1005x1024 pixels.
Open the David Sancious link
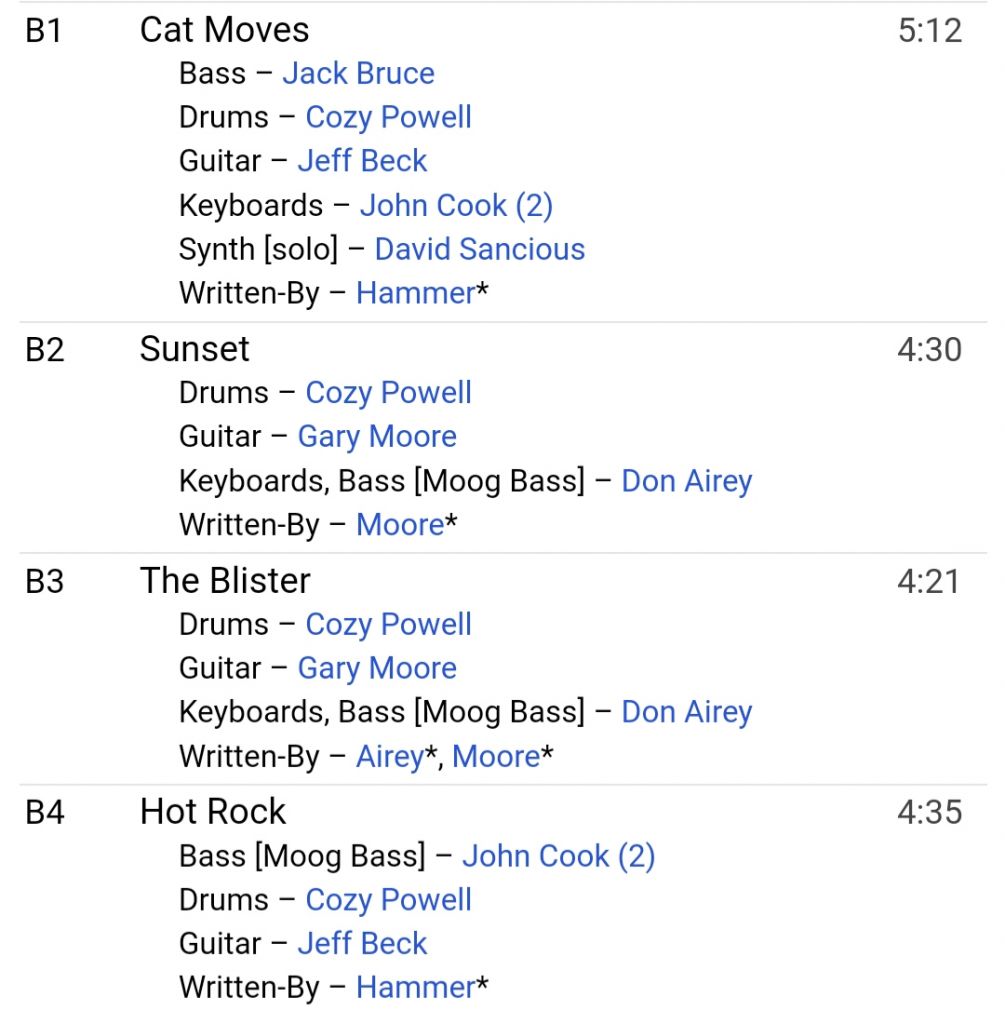click(480, 249)
